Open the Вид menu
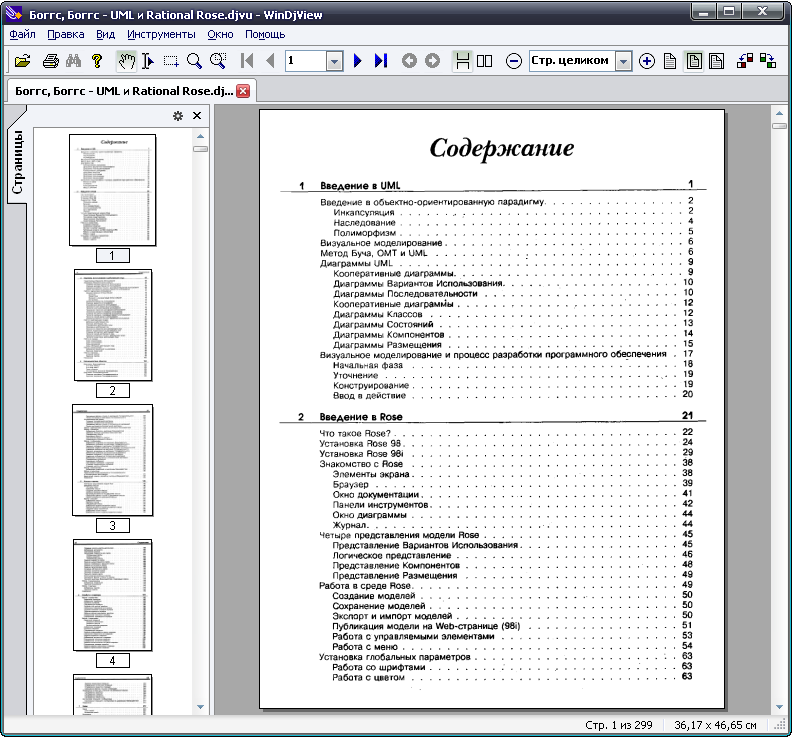The image size is (792, 737). (x=106, y=34)
